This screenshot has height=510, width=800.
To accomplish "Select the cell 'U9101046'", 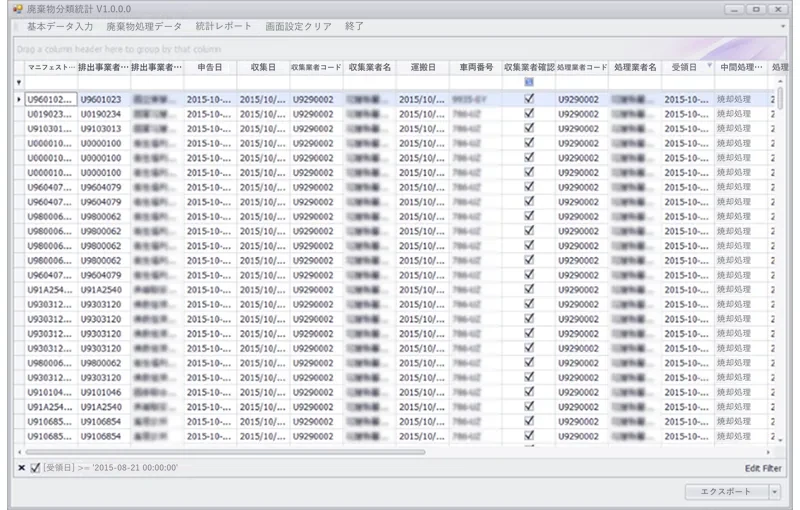I will pos(104,392).
